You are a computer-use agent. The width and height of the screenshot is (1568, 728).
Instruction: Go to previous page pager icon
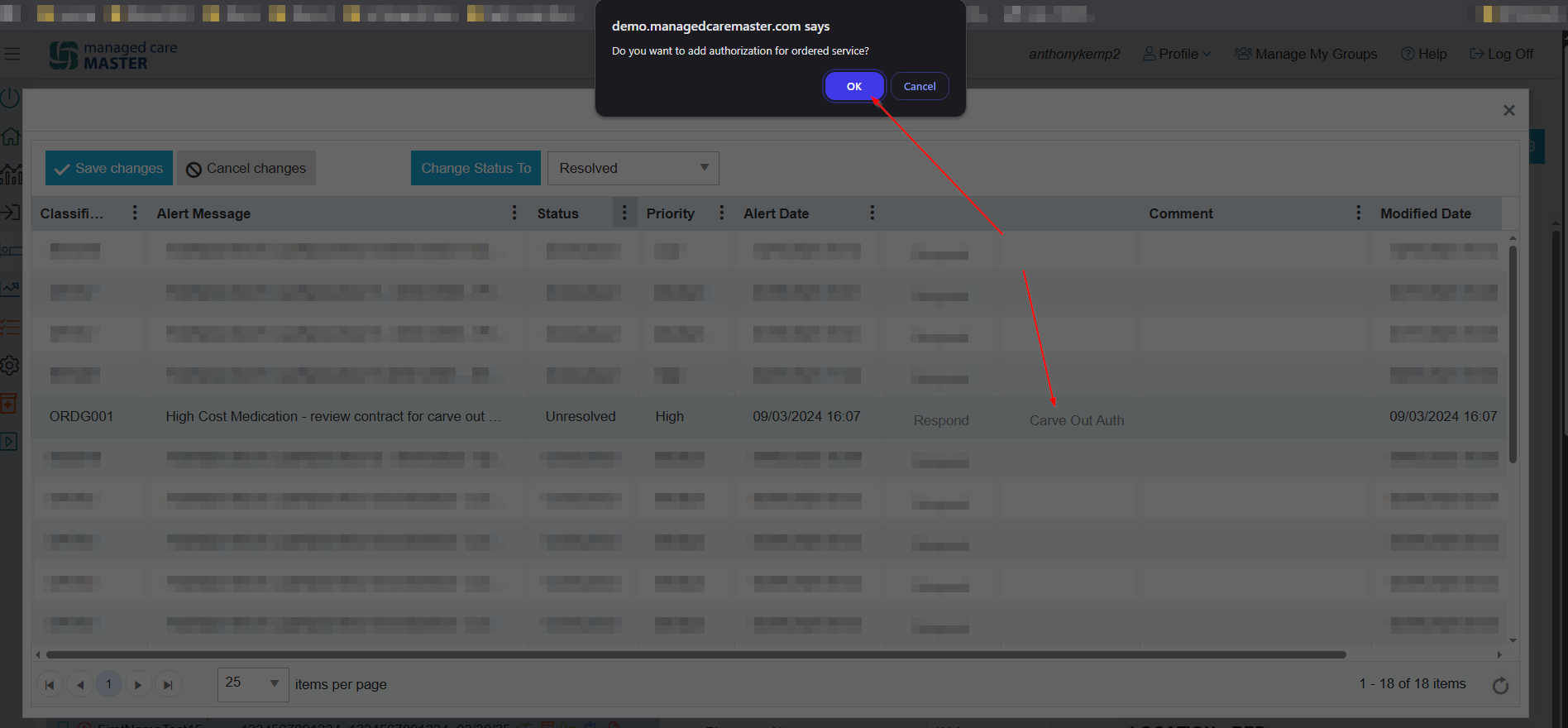pos(79,684)
